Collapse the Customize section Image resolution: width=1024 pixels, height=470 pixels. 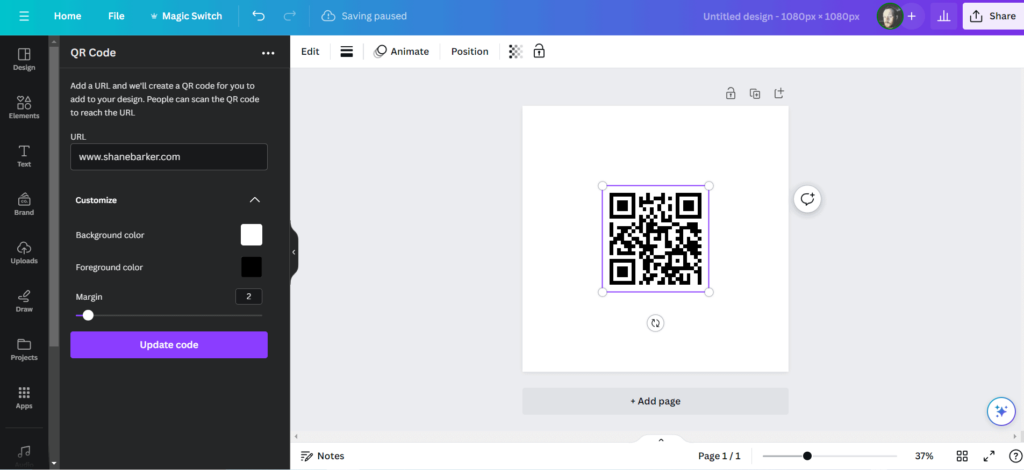coord(255,200)
